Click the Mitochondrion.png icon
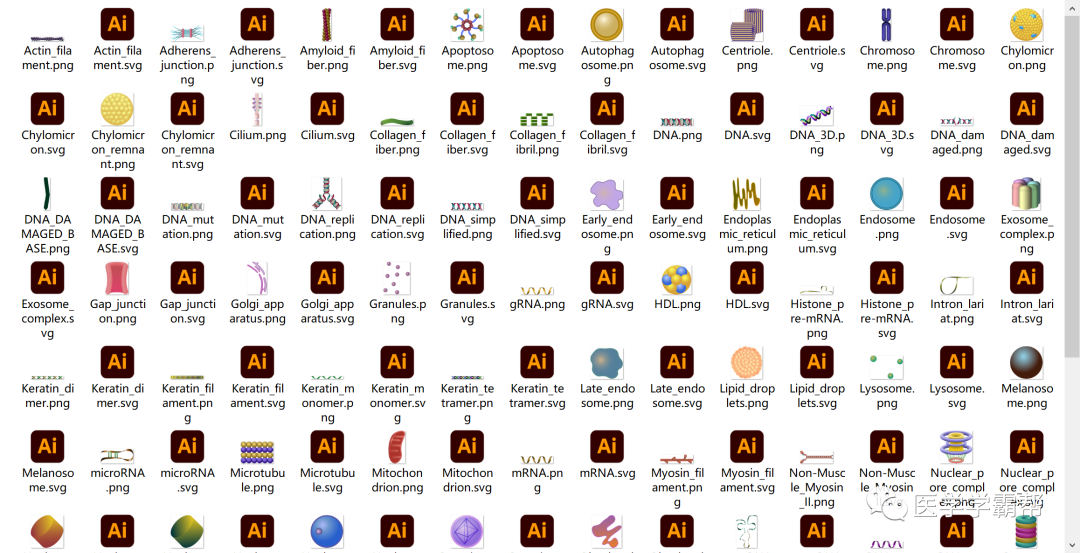Viewport: 1080px width, 553px height. pos(397,447)
